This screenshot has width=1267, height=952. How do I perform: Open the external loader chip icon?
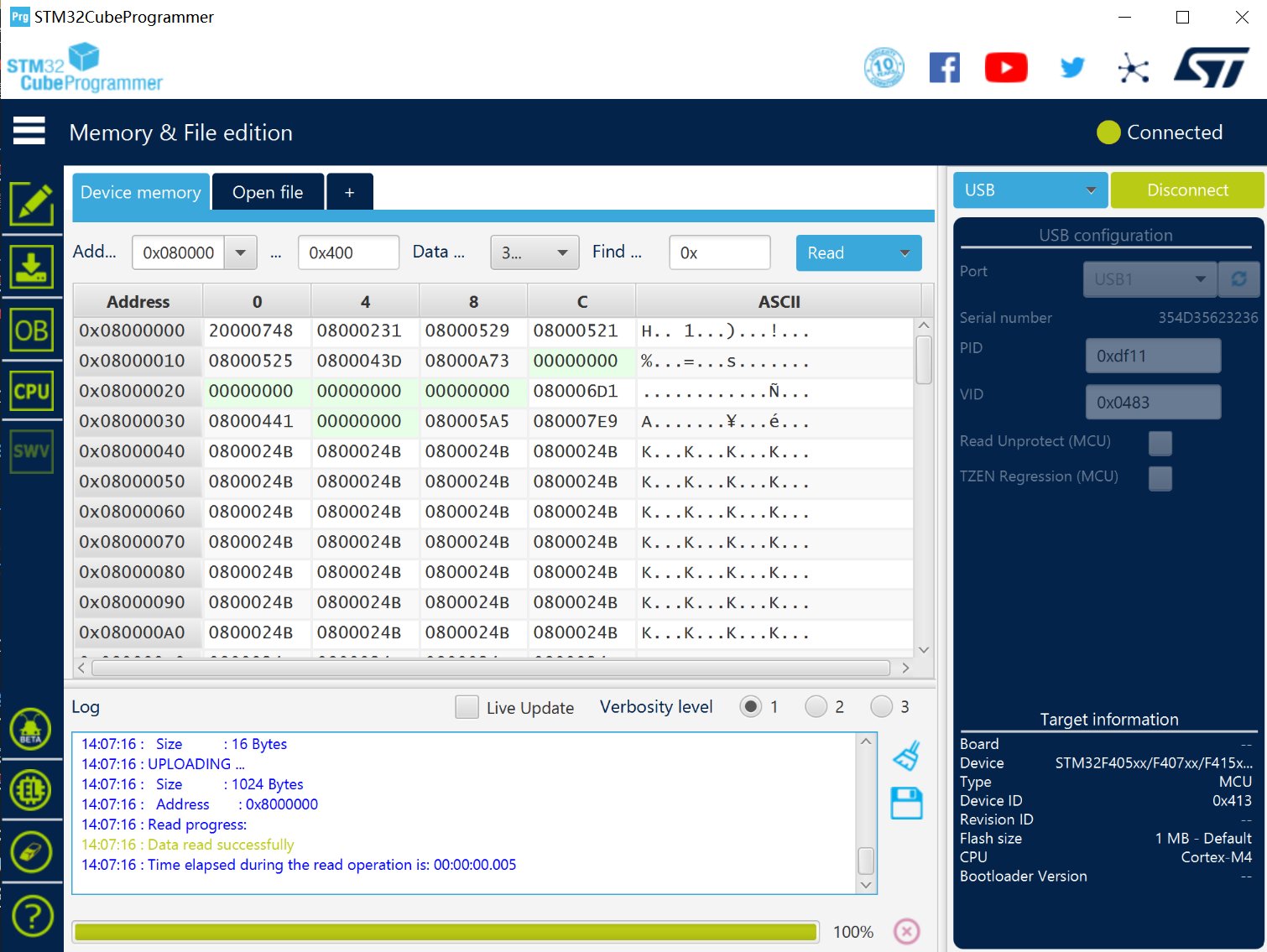tap(31, 790)
